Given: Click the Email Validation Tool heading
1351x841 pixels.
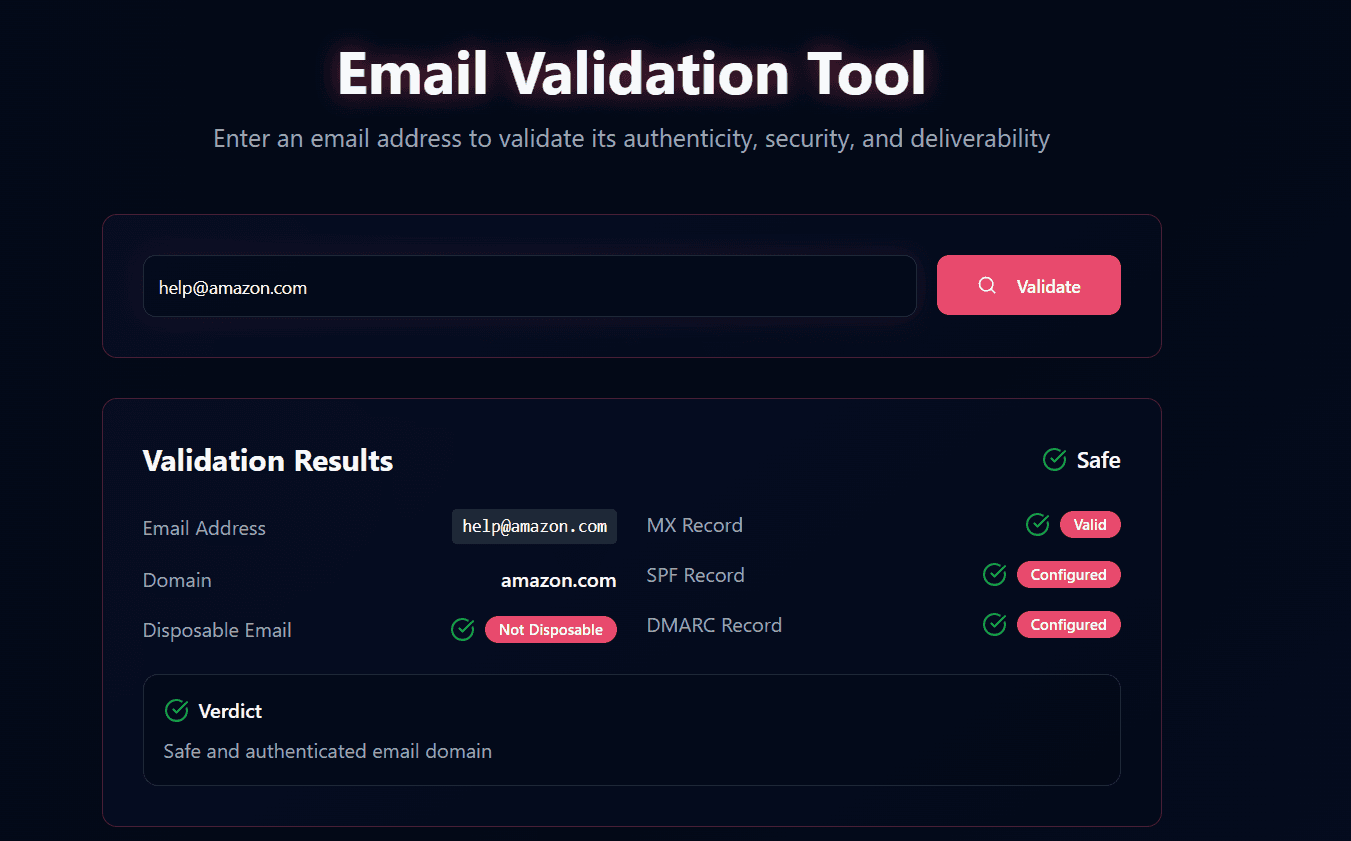Looking at the screenshot, I should point(631,73).
